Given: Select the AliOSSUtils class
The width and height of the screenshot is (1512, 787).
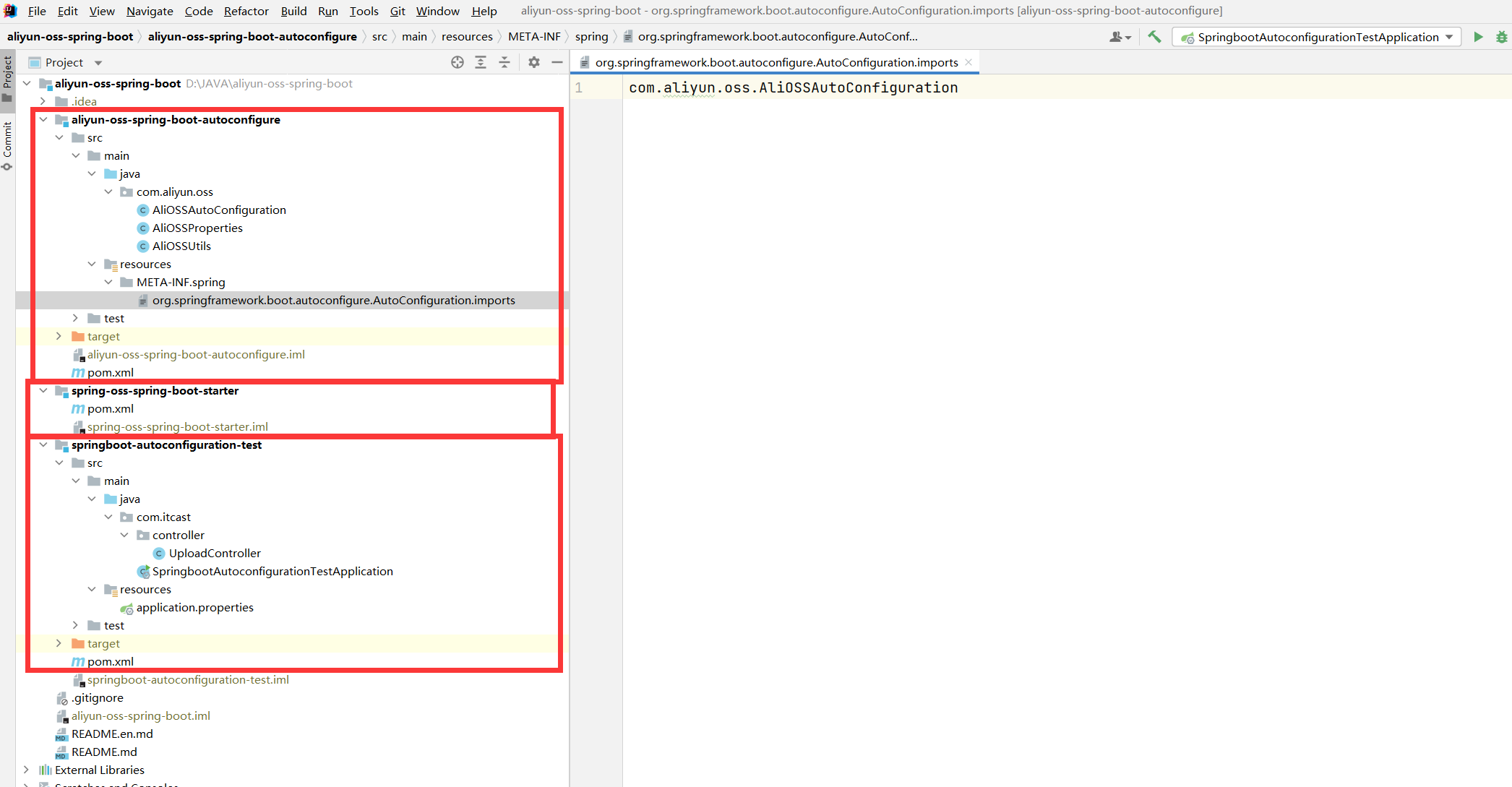Looking at the screenshot, I should click(181, 246).
